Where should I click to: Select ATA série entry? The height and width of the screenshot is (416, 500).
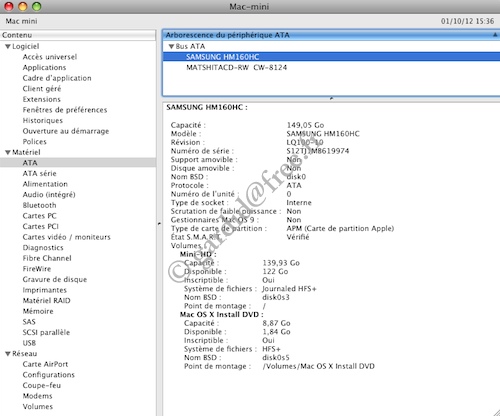coord(40,174)
